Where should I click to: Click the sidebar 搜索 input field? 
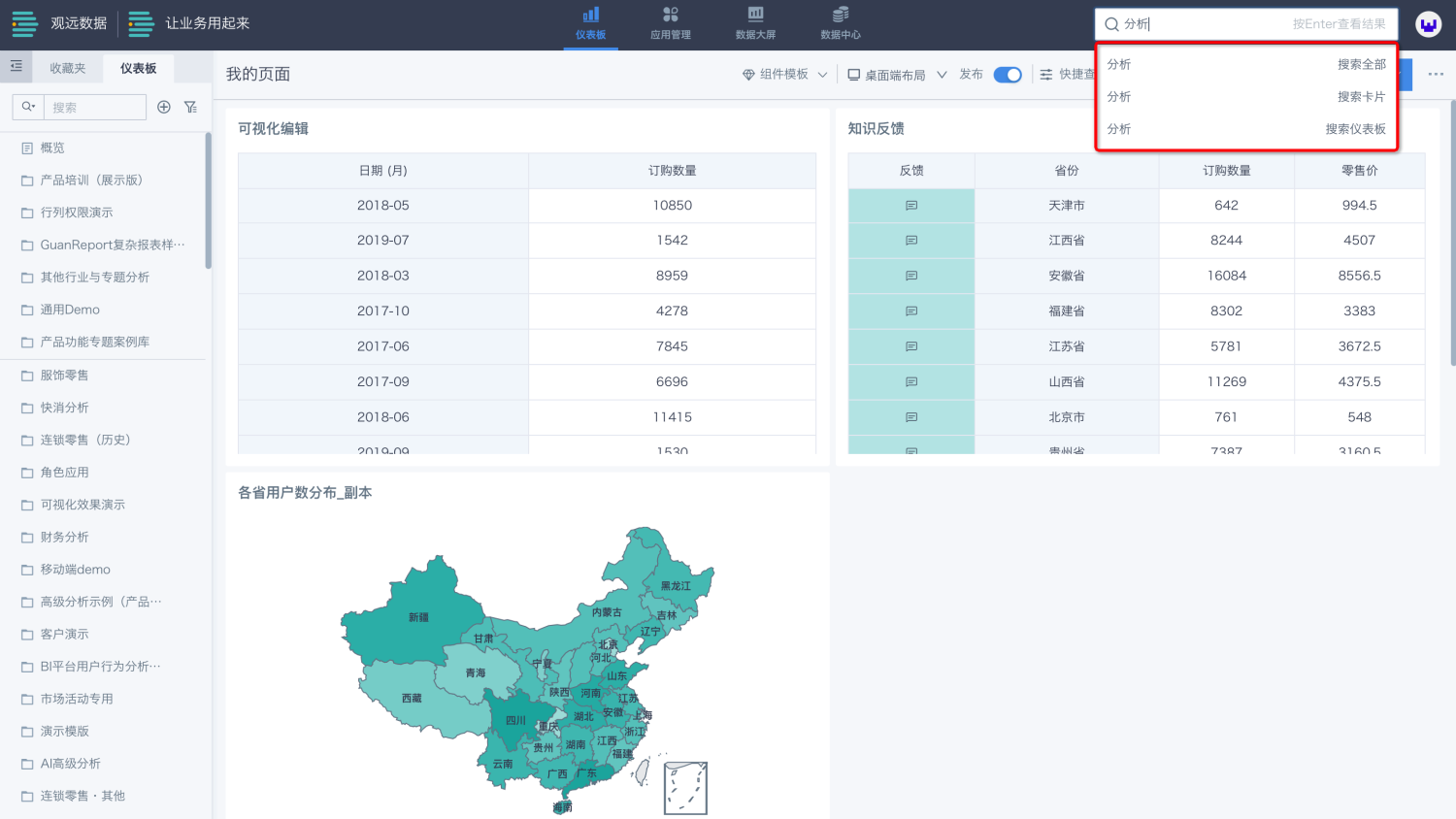pyautogui.click(x=95, y=107)
